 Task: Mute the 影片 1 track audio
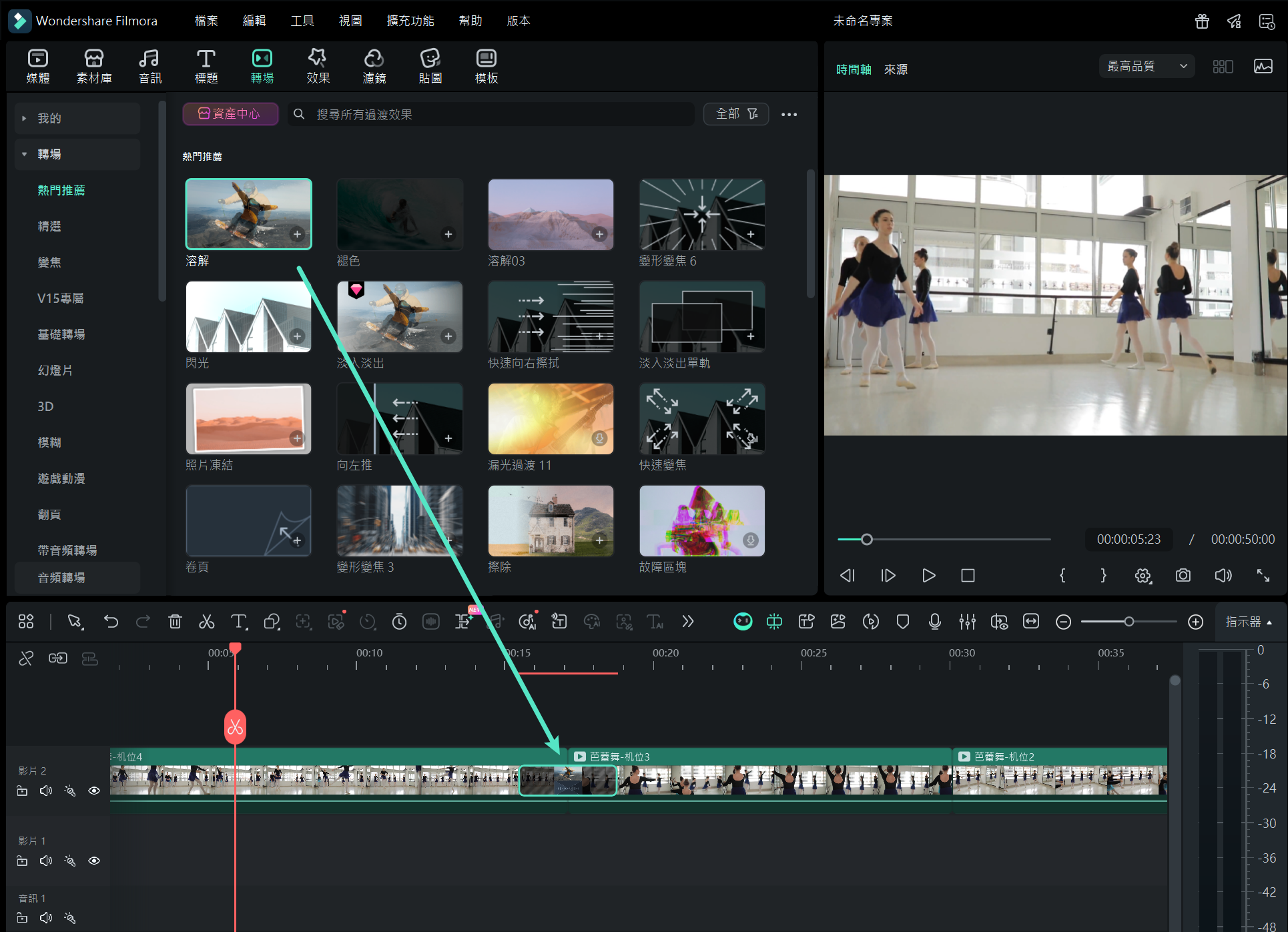click(46, 861)
